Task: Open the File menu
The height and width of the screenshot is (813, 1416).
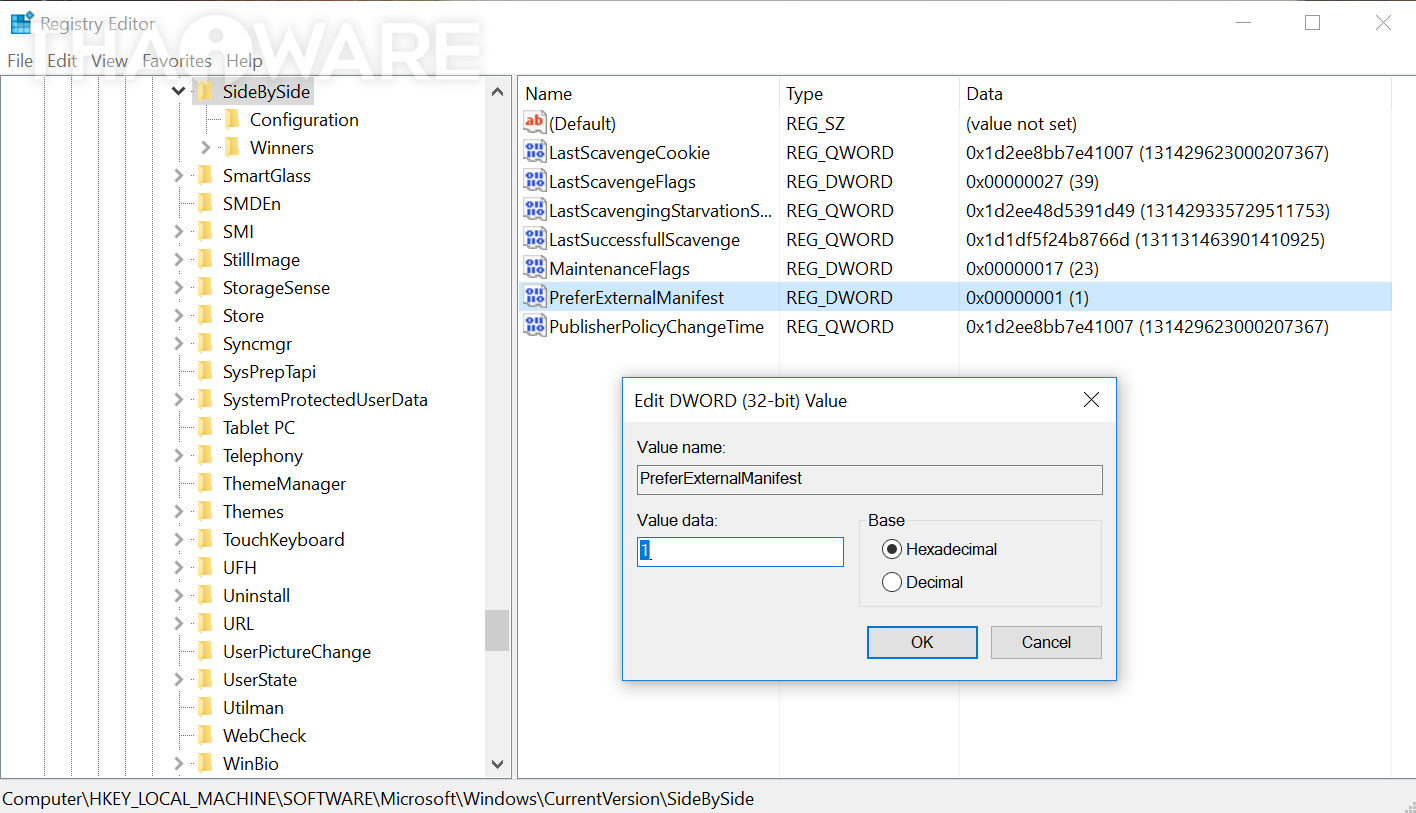Action: click(x=20, y=61)
